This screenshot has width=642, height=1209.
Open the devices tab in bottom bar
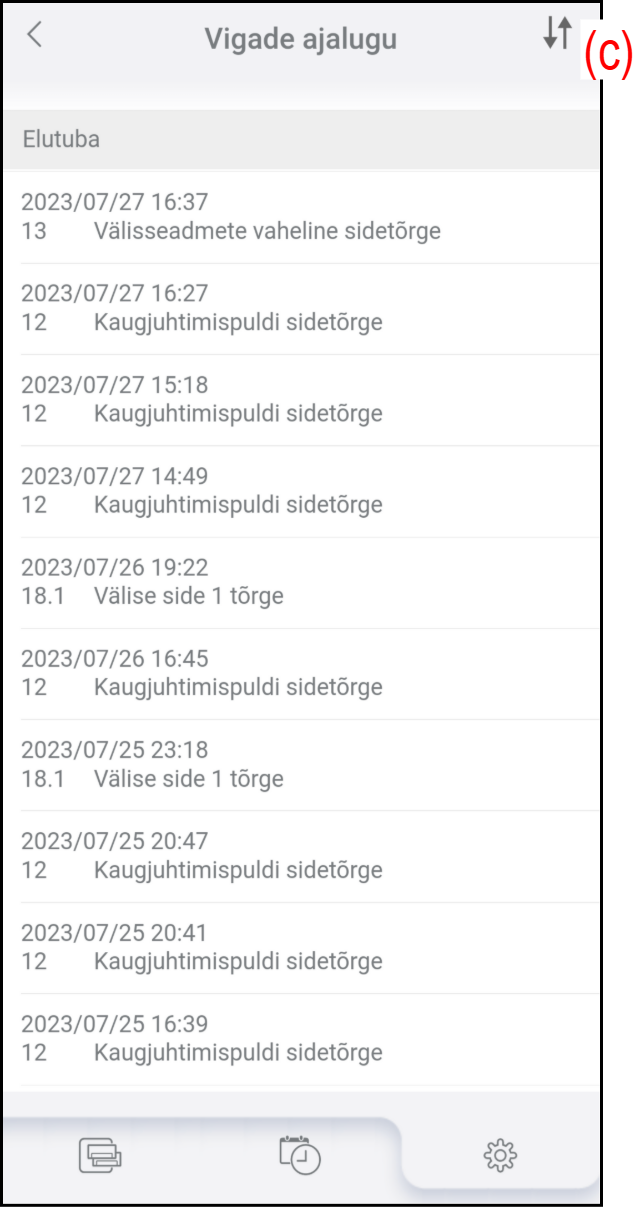[100, 1156]
